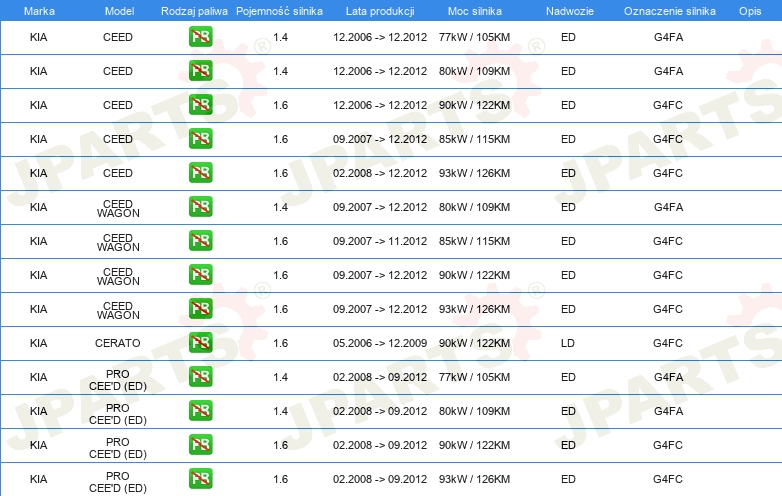The height and width of the screenshot is (496, 782).
Task: Select the fuel icon for PRO CEE'D 90kW/122KM
Action: coord(200,445)
